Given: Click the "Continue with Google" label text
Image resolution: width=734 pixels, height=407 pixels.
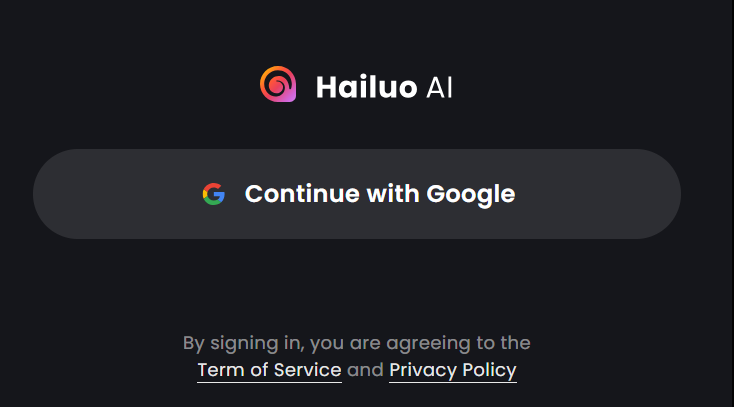Looking at the screenshot, I should [380, 194].
